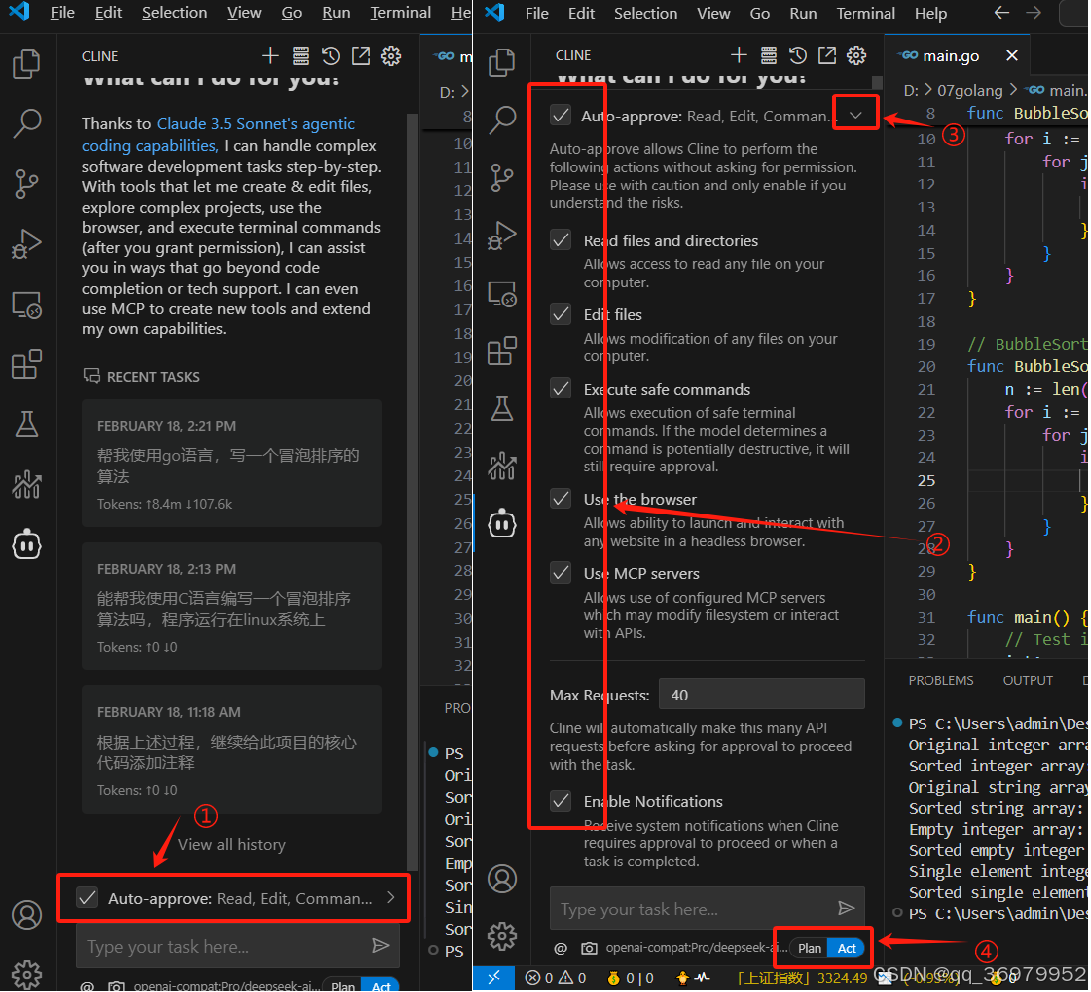Viewport: 1091px width, 992px height.
Task: Toggle Auto-approve checkbox in left window
Action: (x=87, y=897)
